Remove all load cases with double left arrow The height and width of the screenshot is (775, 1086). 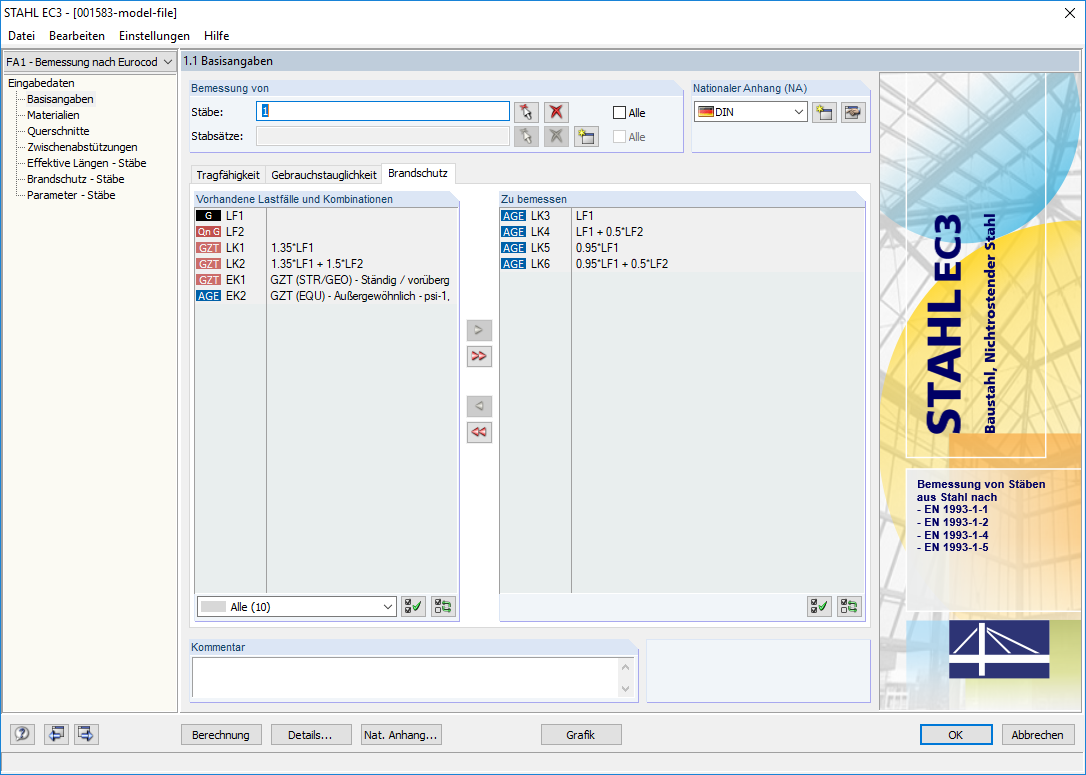point(479,432)
